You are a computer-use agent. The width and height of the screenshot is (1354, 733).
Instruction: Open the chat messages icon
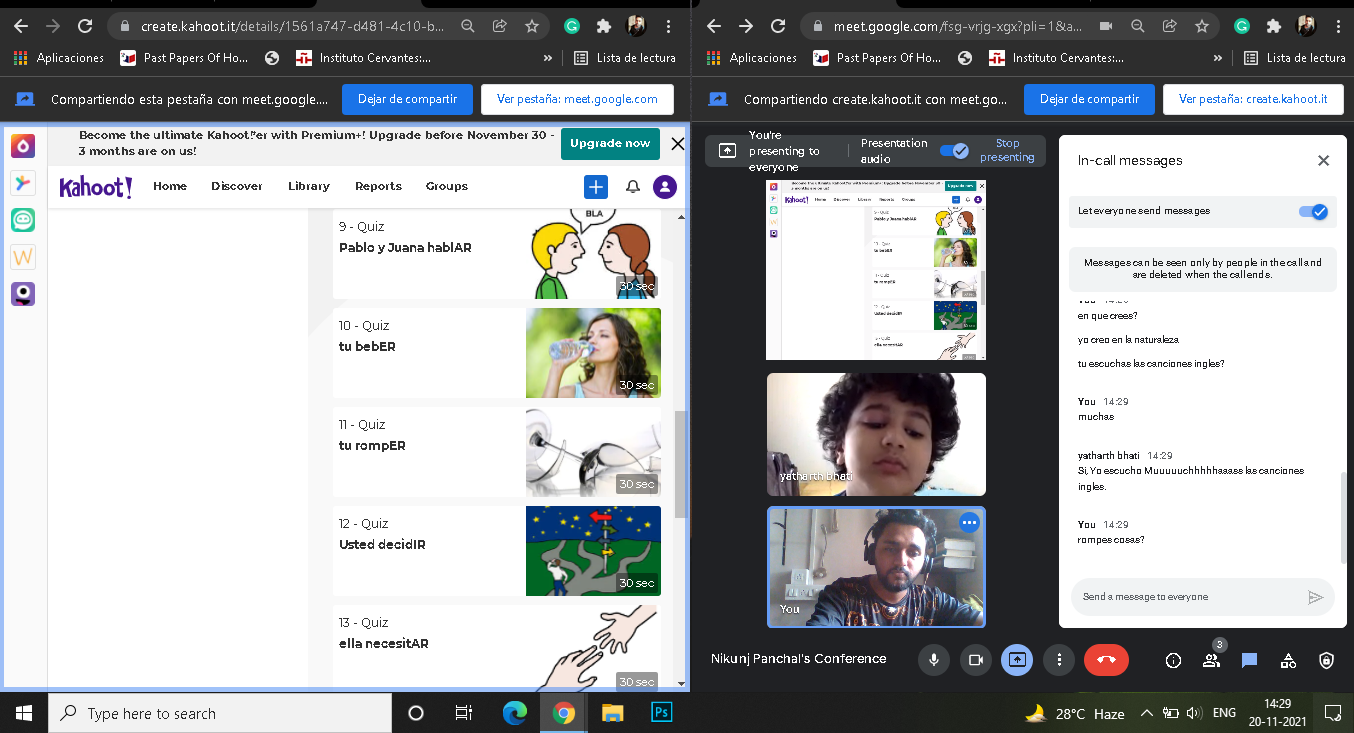(x=1249, y=660)
